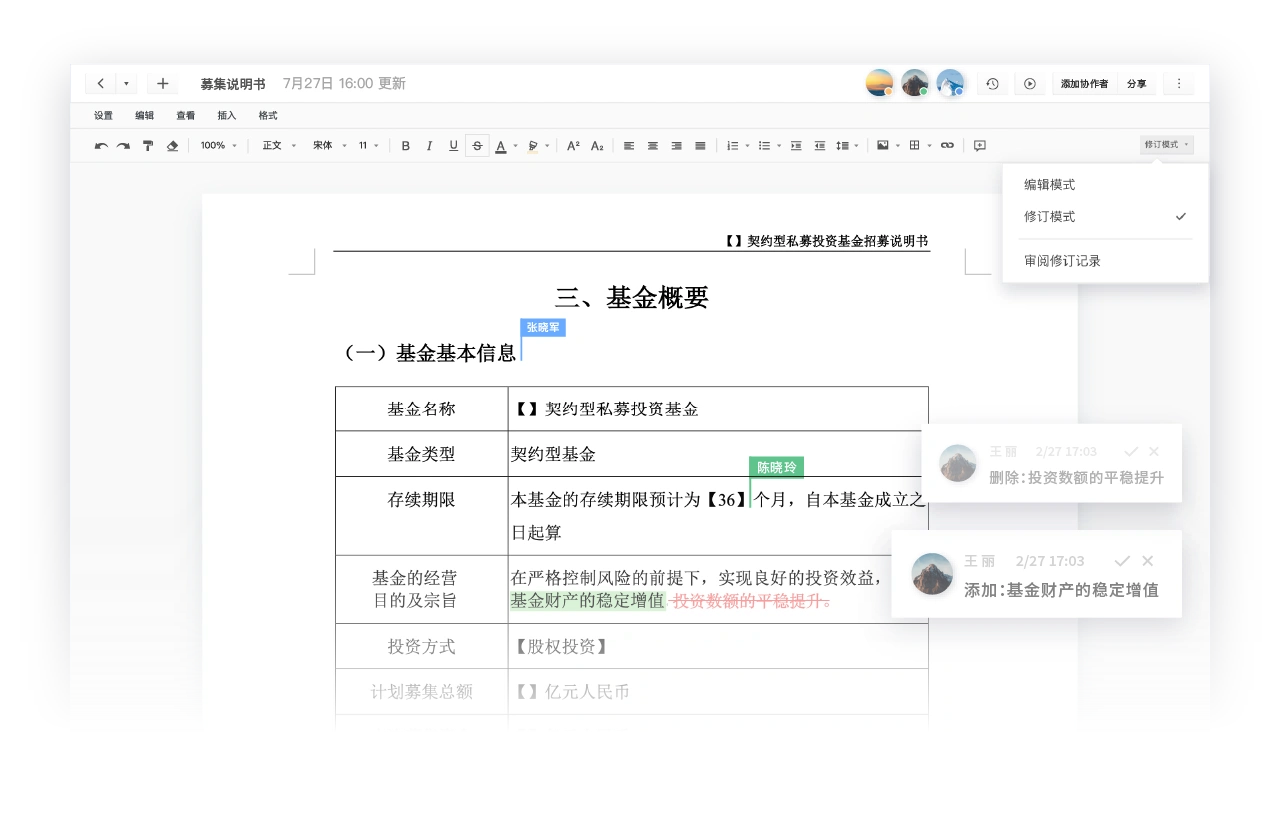
Task: Open the 正文 paragraph style dropdown
Action: click(x=279, y=146)
